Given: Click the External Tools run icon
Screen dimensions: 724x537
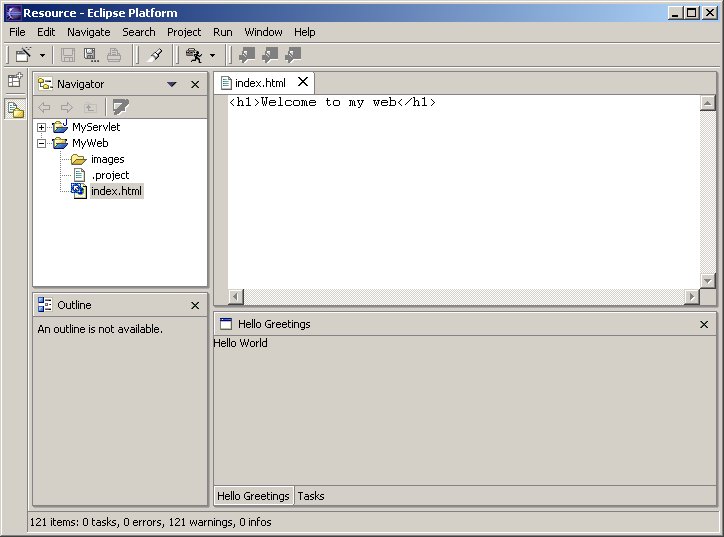Looking at the screenshot, I should [194, 55].
